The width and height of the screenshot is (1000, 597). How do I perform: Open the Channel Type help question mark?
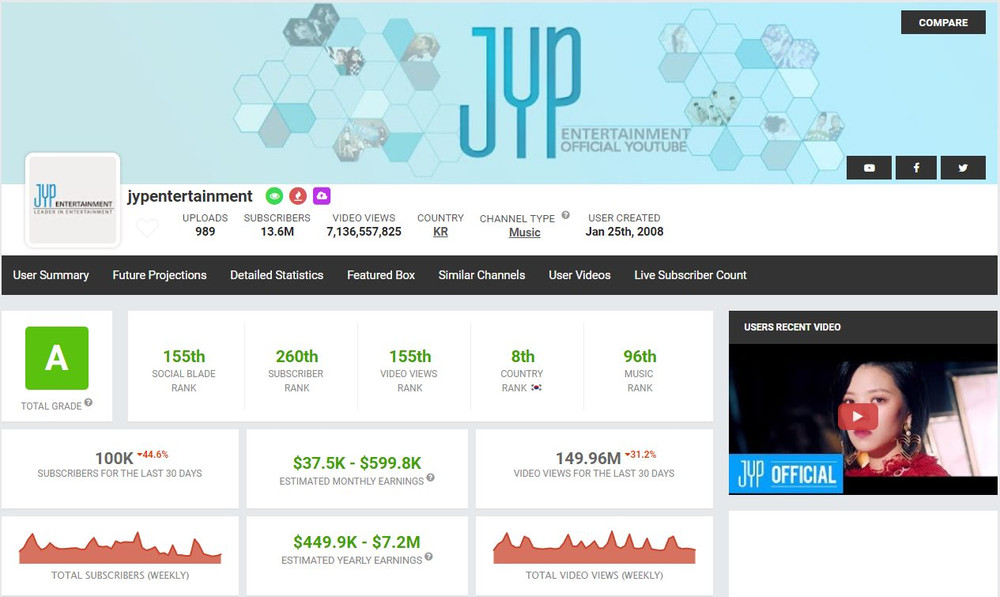565,216
